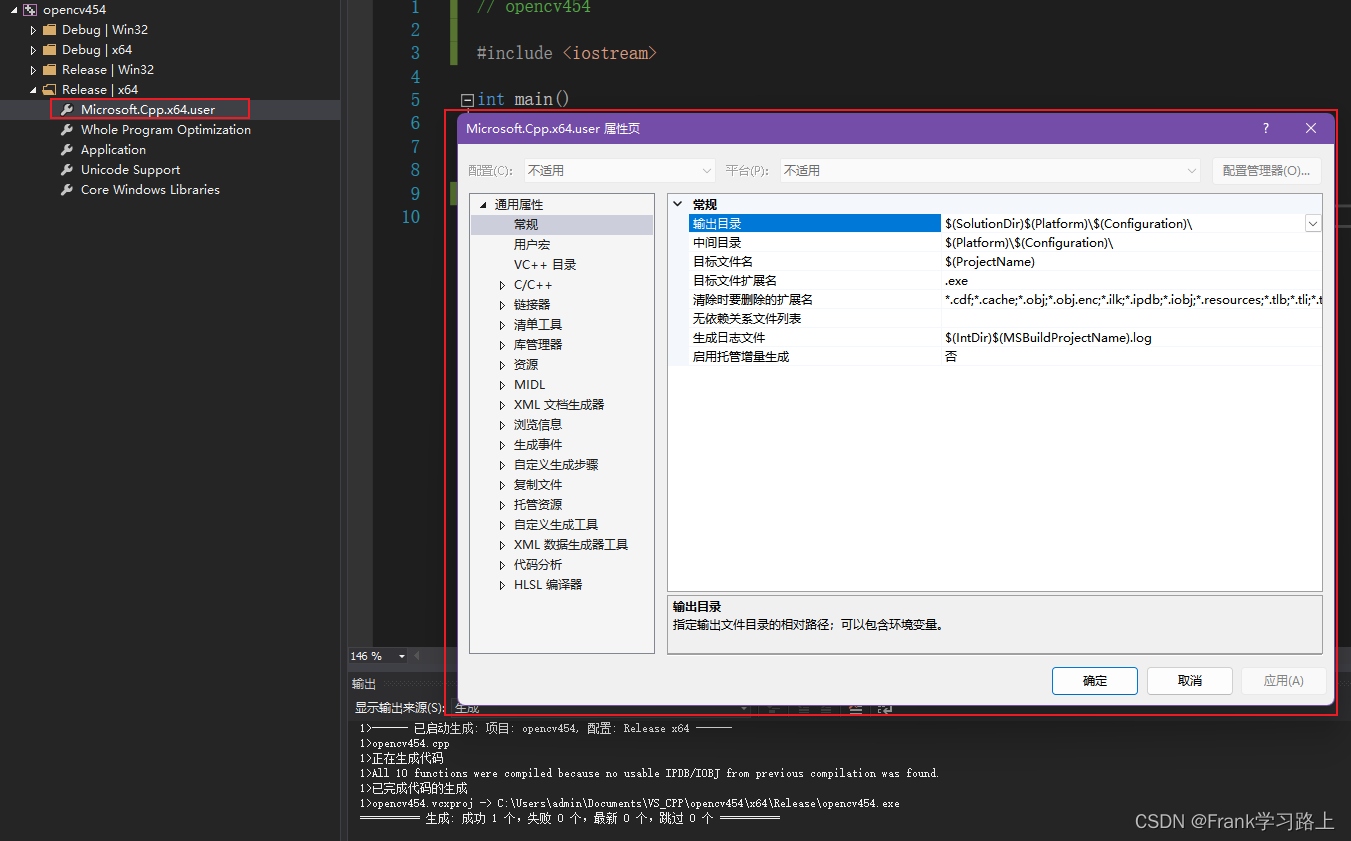Screen dimensions: 1351x841
Task: Select 托管资源 tree item
Action: pos(538,505)
